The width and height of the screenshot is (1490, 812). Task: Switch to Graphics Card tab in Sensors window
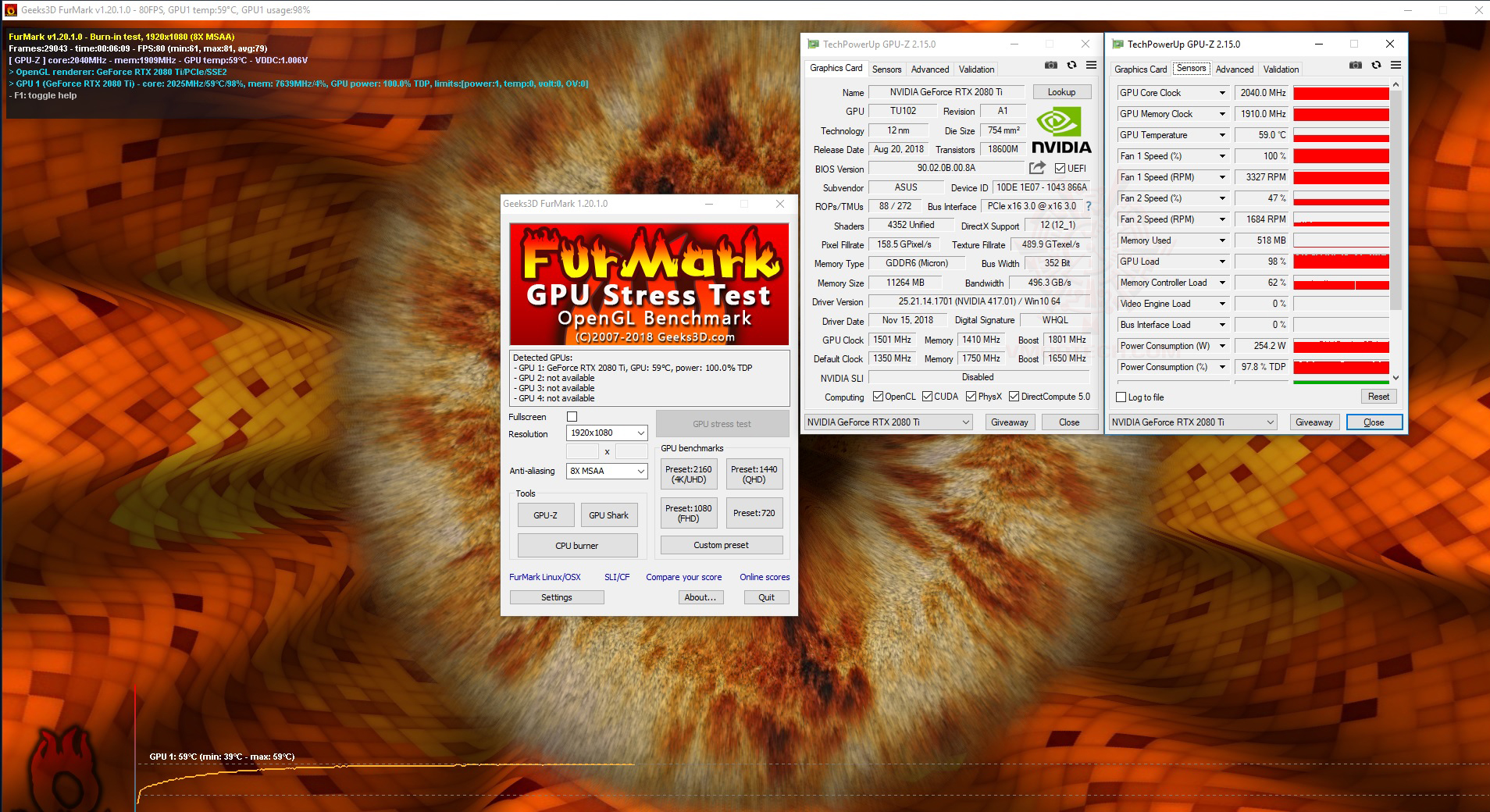tap(1140, 69)
